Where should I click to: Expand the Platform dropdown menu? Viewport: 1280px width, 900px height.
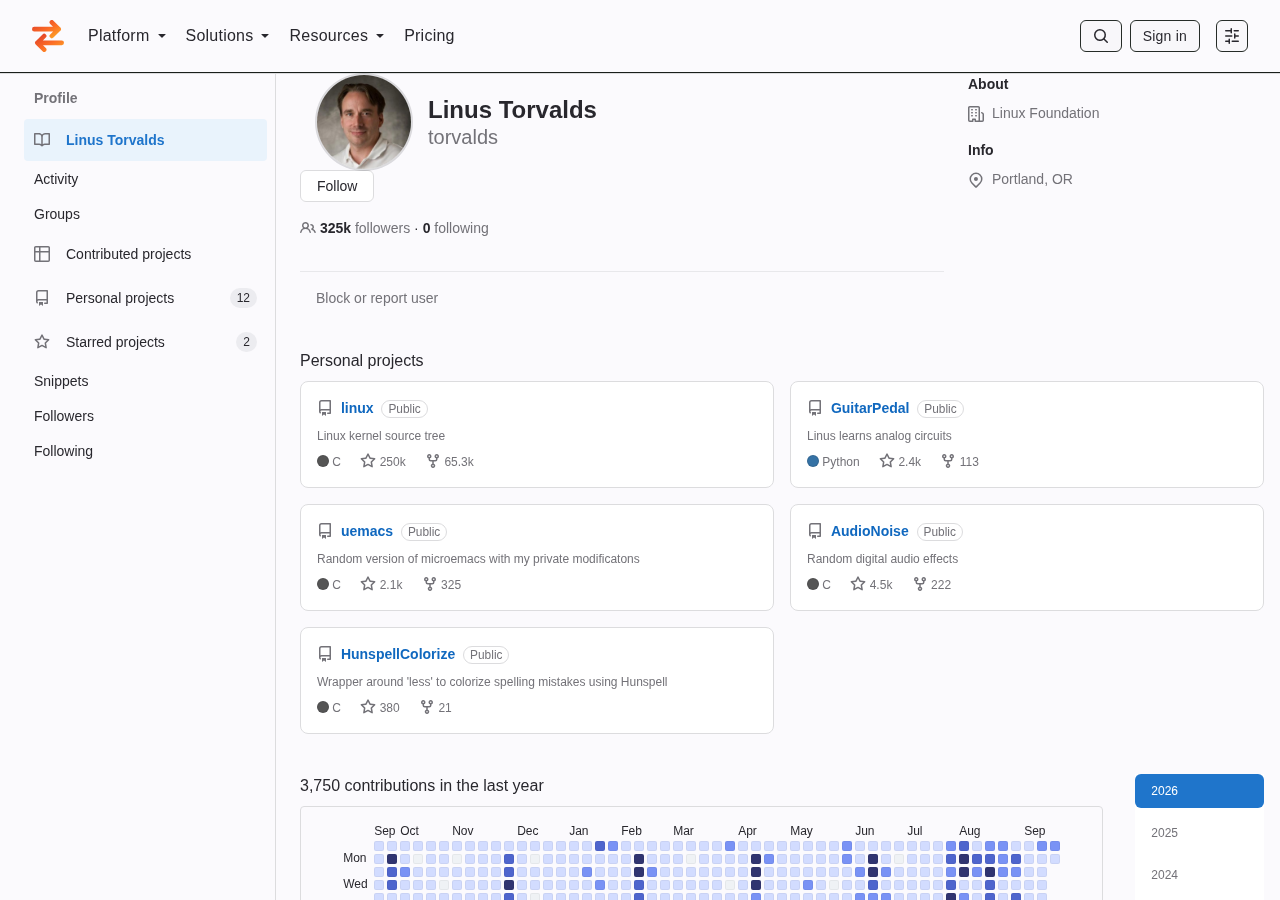(x=127, y=36)
